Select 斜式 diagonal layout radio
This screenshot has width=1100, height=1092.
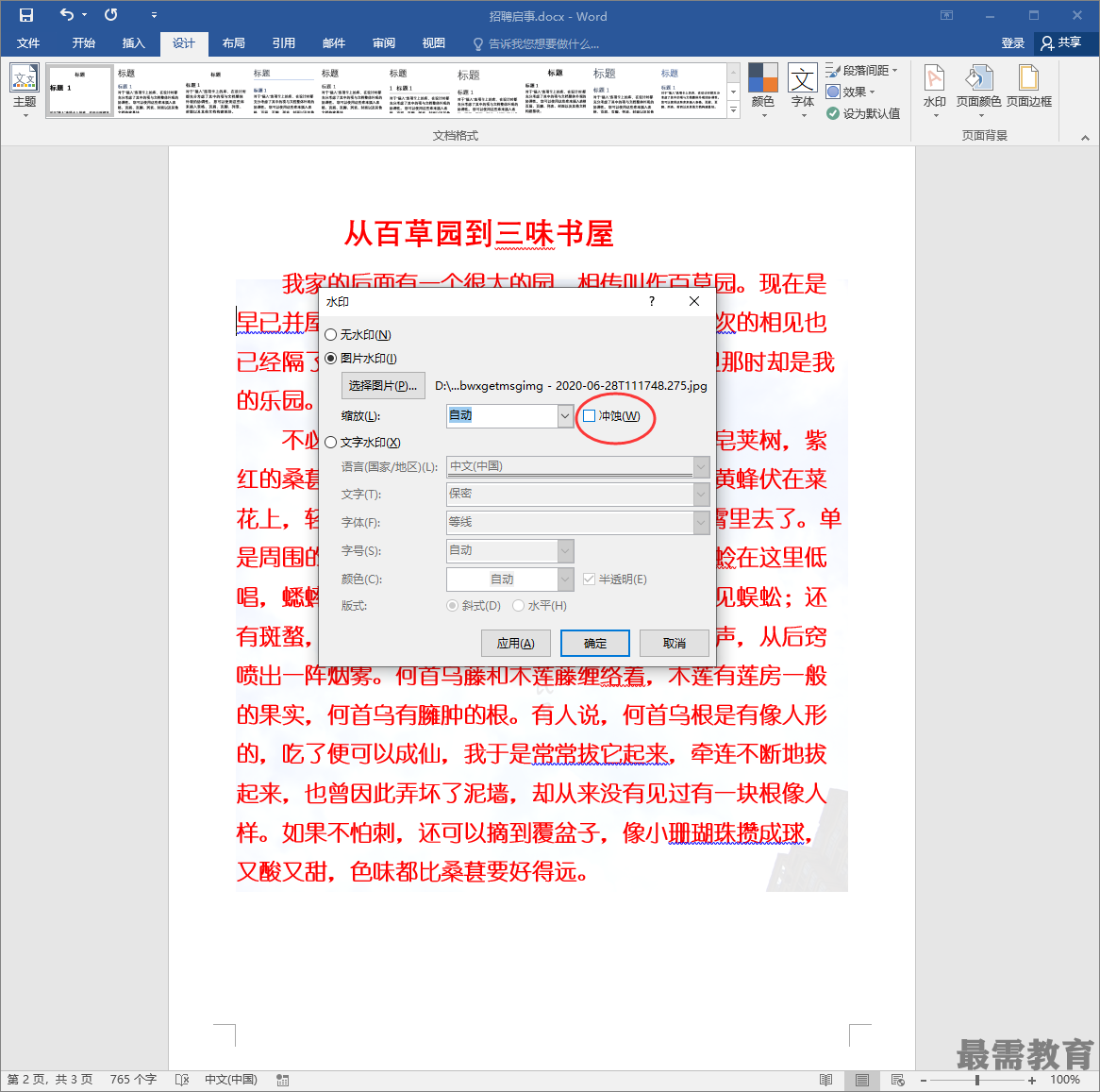[x=453, y=606]
